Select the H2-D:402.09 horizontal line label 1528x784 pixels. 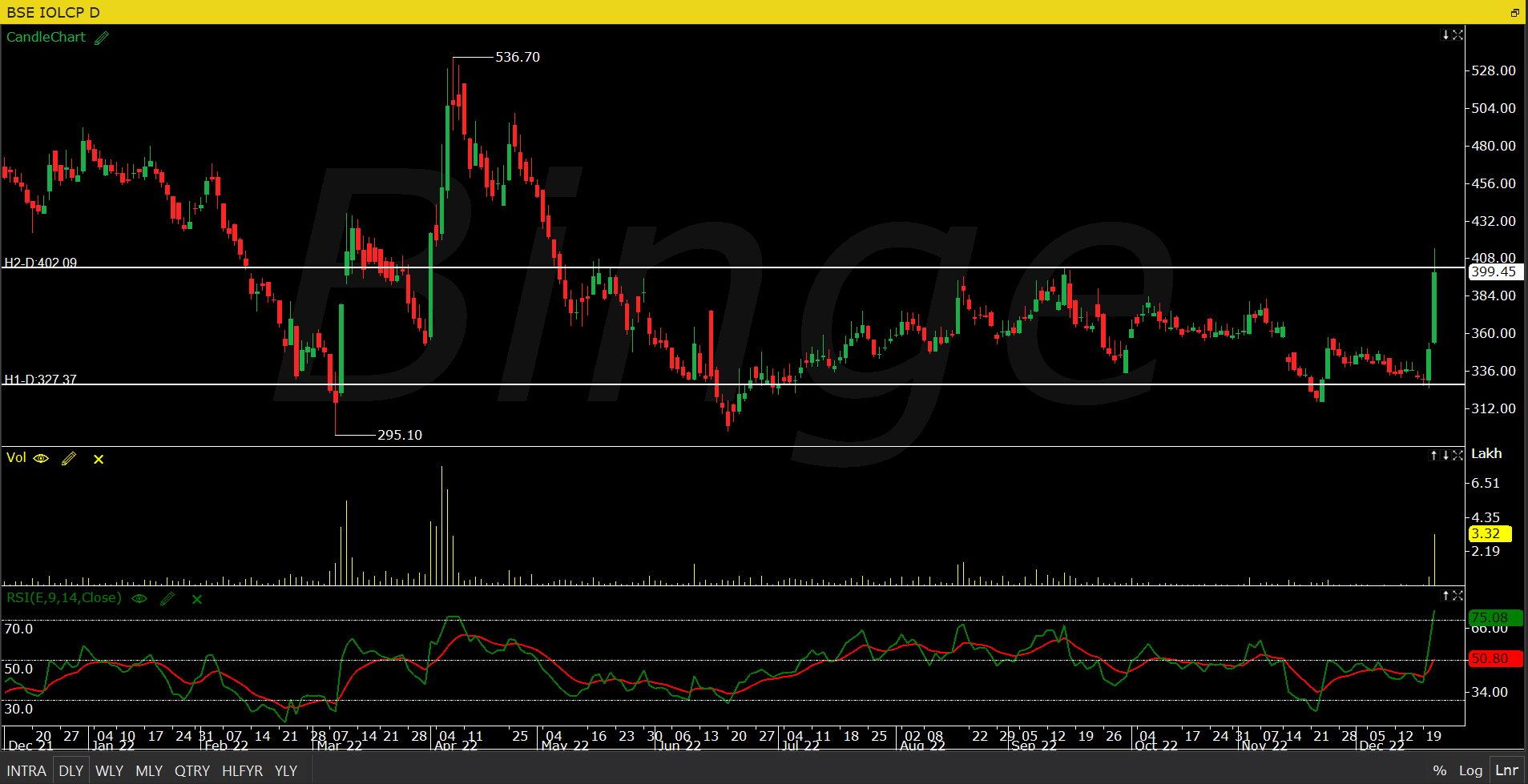pyautogui.click(x=41, y=262)
